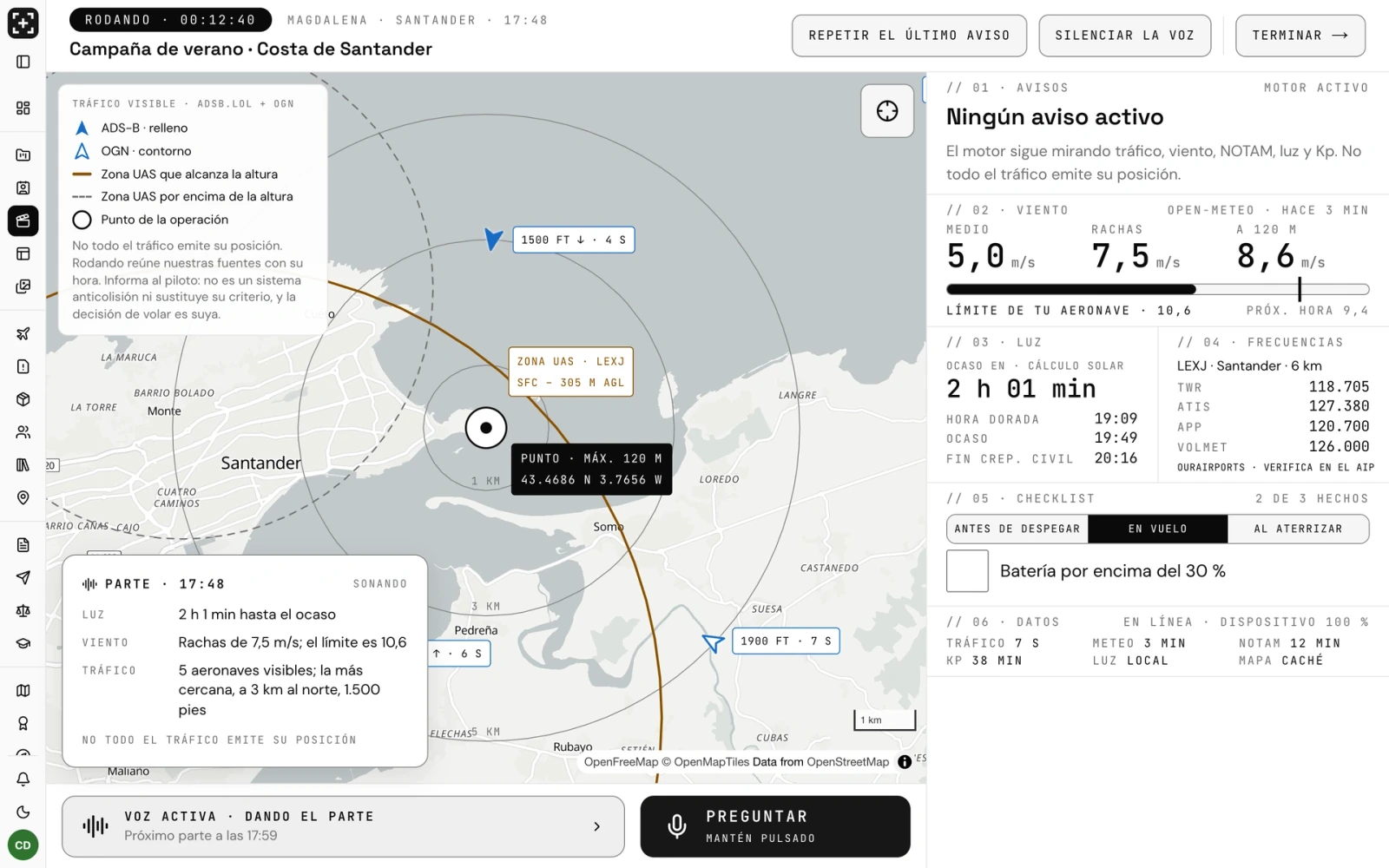Viewport: 1389px width, 868px height.
Task: Select the active clapperboard sidebar icon
Action: [23, 220]
